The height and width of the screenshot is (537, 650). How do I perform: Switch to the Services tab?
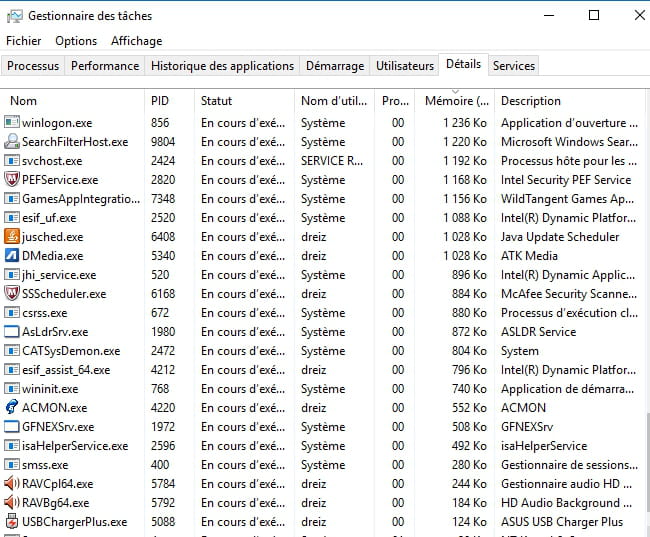(x=514, y=66)
